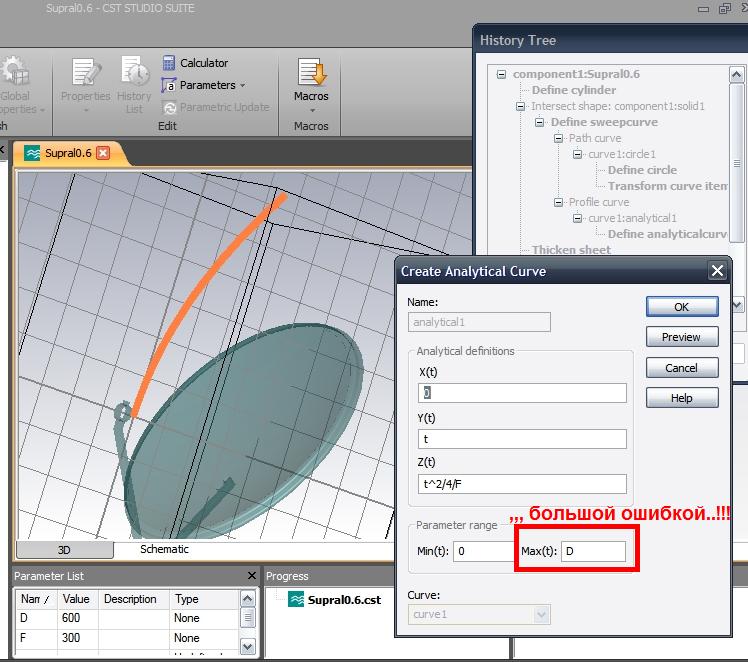
Task: Click the Preview button
Action: click(681, 337)
